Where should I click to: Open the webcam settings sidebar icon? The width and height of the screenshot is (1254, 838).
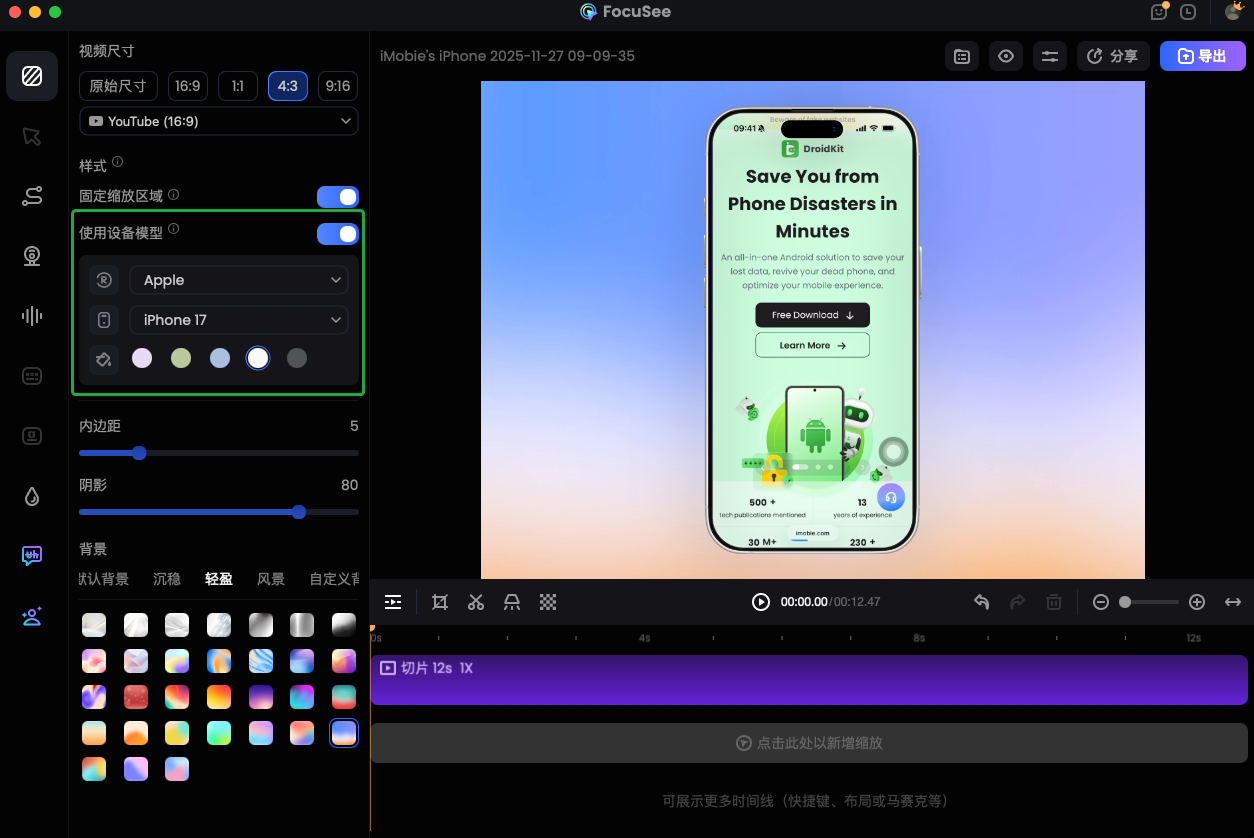point(32,256)
